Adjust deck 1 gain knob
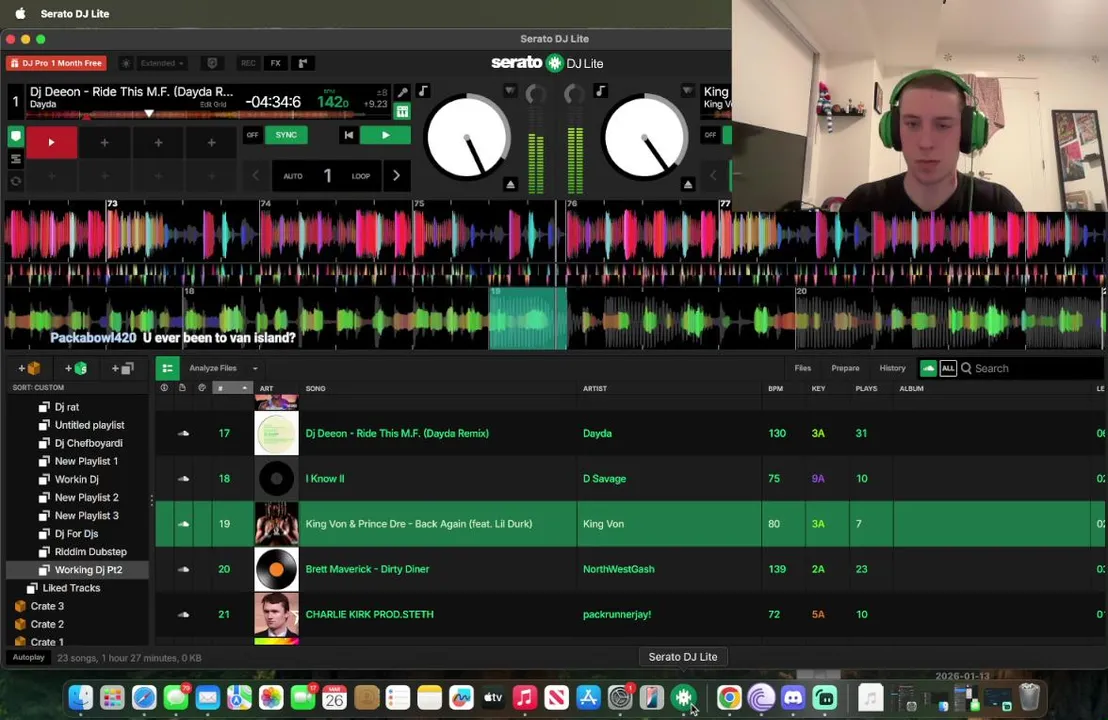 pyautogui.click(x=536, y=94)
